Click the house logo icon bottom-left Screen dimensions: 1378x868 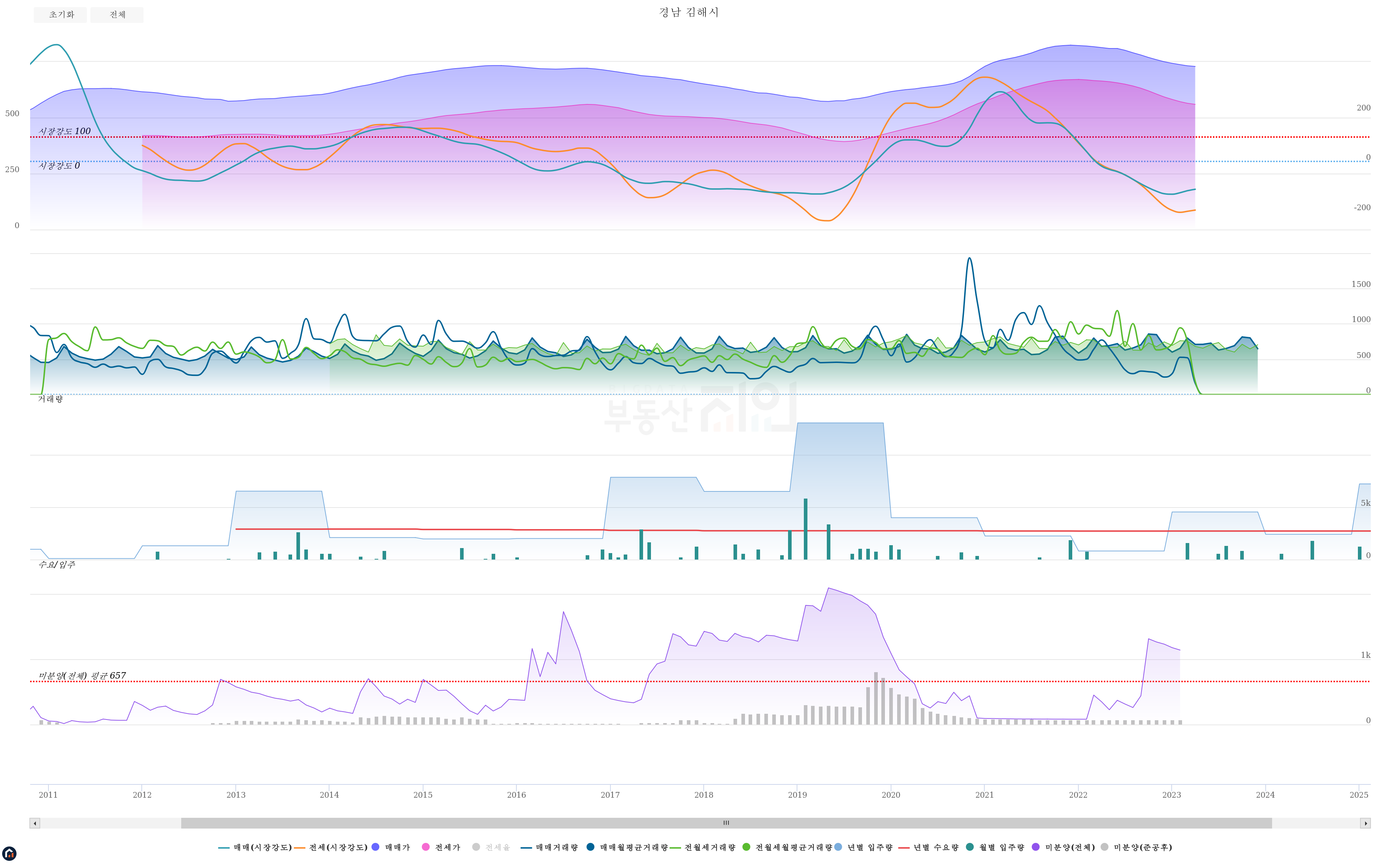point(9,854)
